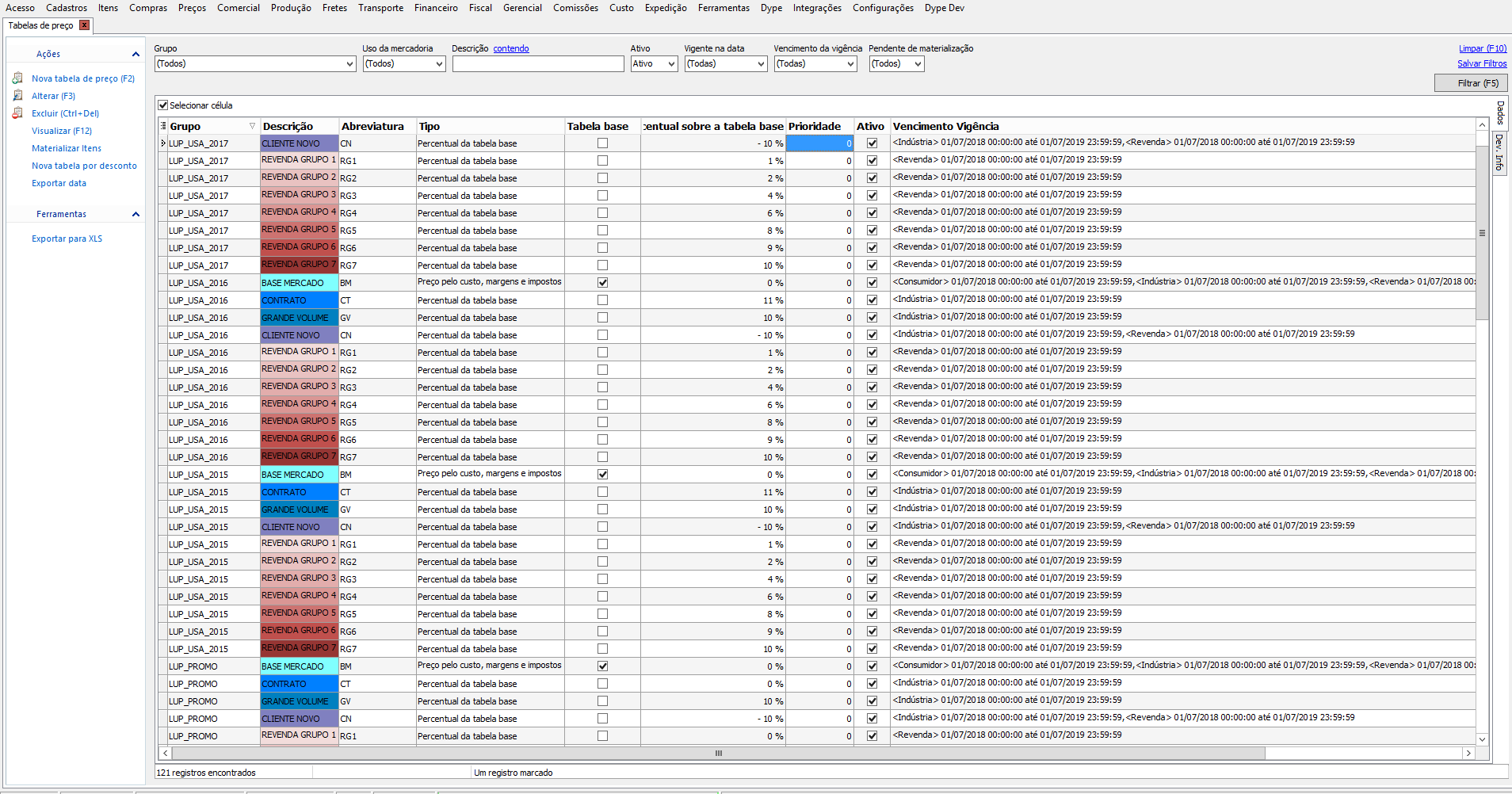Click the Vencimento Vigência column header

1183,126
